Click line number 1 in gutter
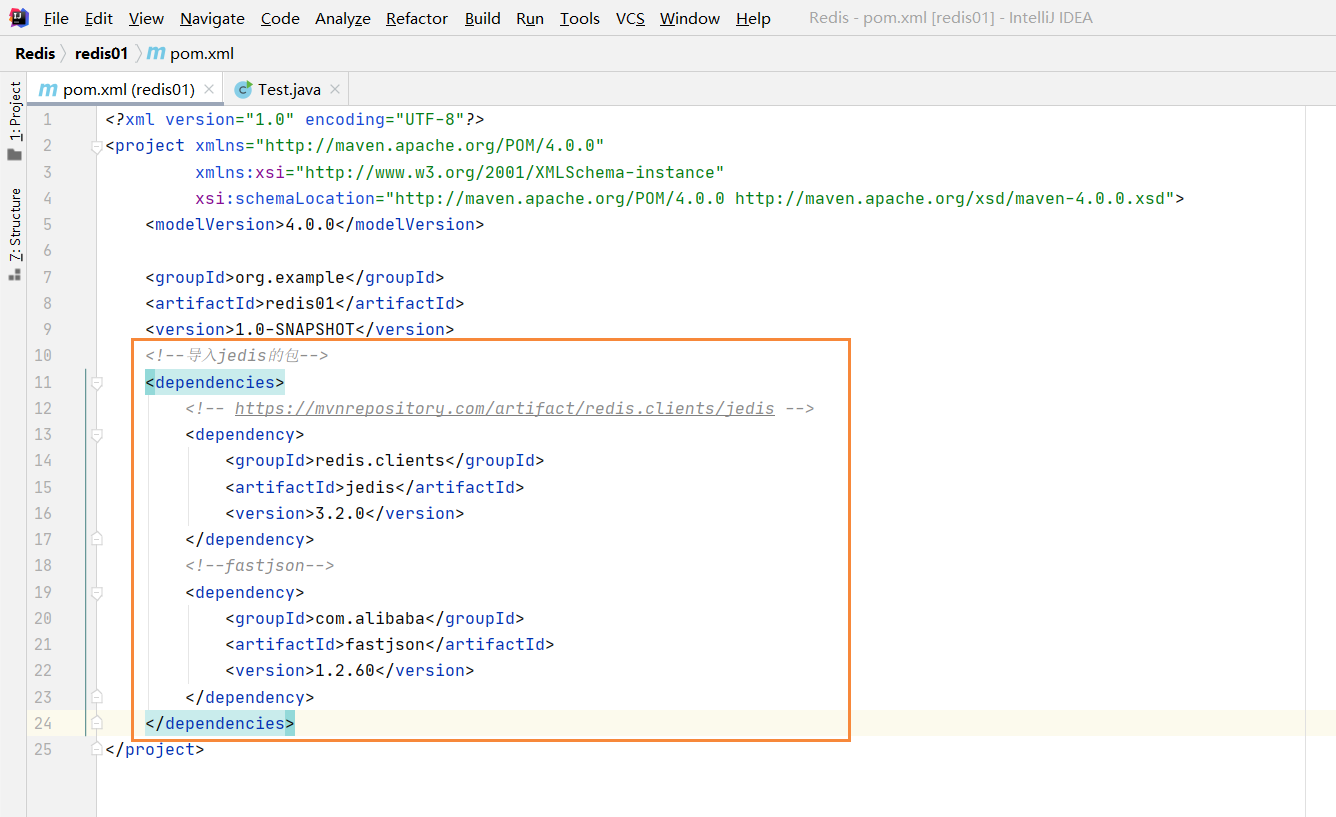Image resolution: width=1336 pixels, height=817 pixels. point(47,120)
